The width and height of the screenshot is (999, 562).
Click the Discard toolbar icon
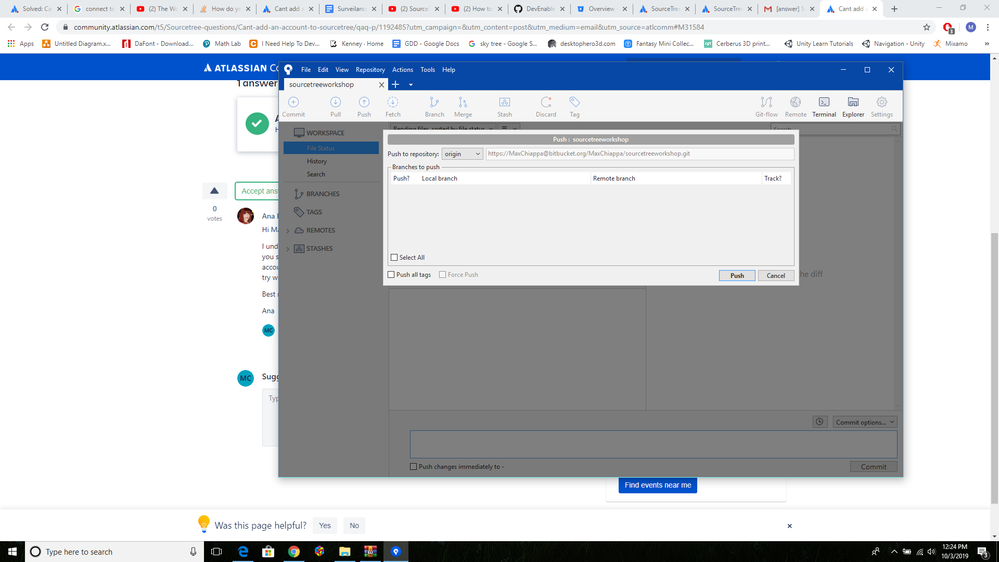545,106
